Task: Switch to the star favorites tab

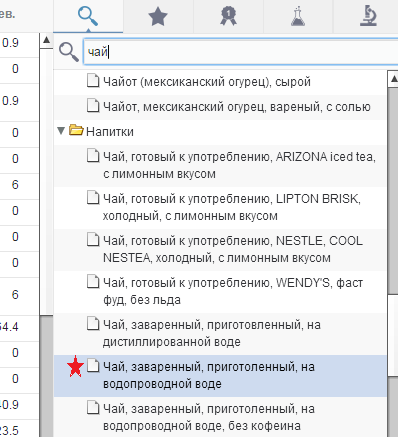Action: tap(158, 17)
